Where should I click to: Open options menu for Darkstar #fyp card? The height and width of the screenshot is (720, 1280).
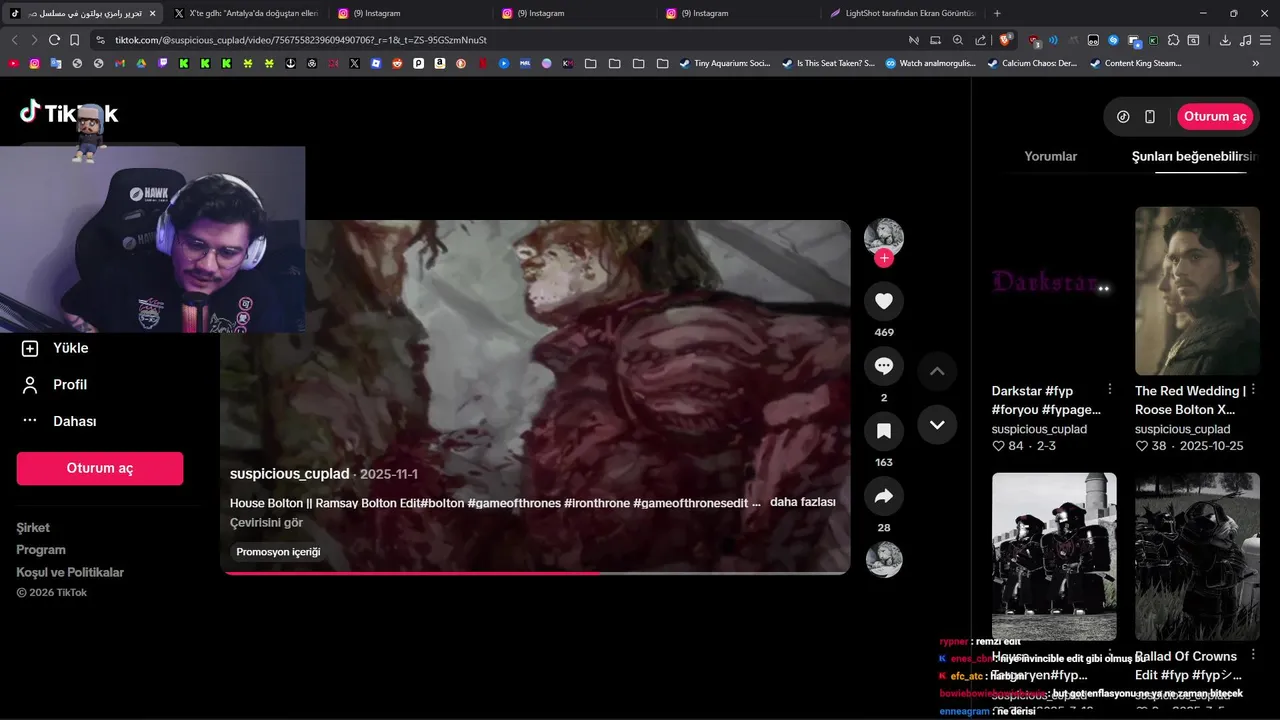coord(1110,389)
